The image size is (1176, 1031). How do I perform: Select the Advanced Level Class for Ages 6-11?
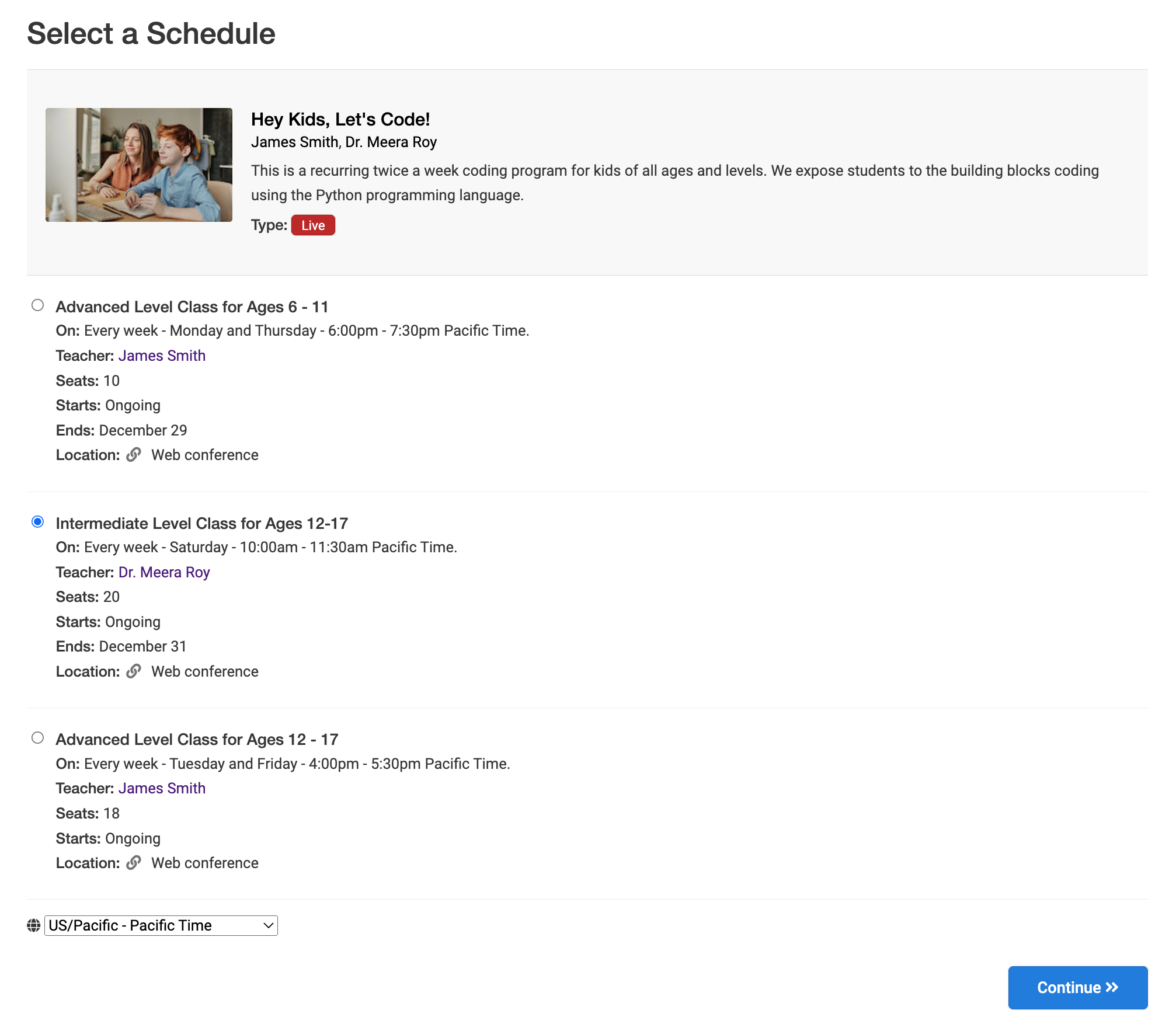point(38,304)
